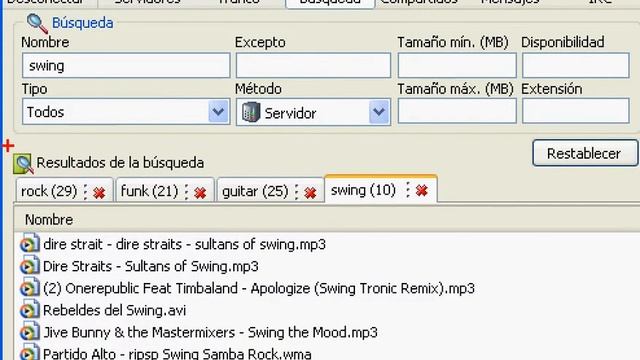
Task: Click the Restablecer button
Action: pos(585,153)
